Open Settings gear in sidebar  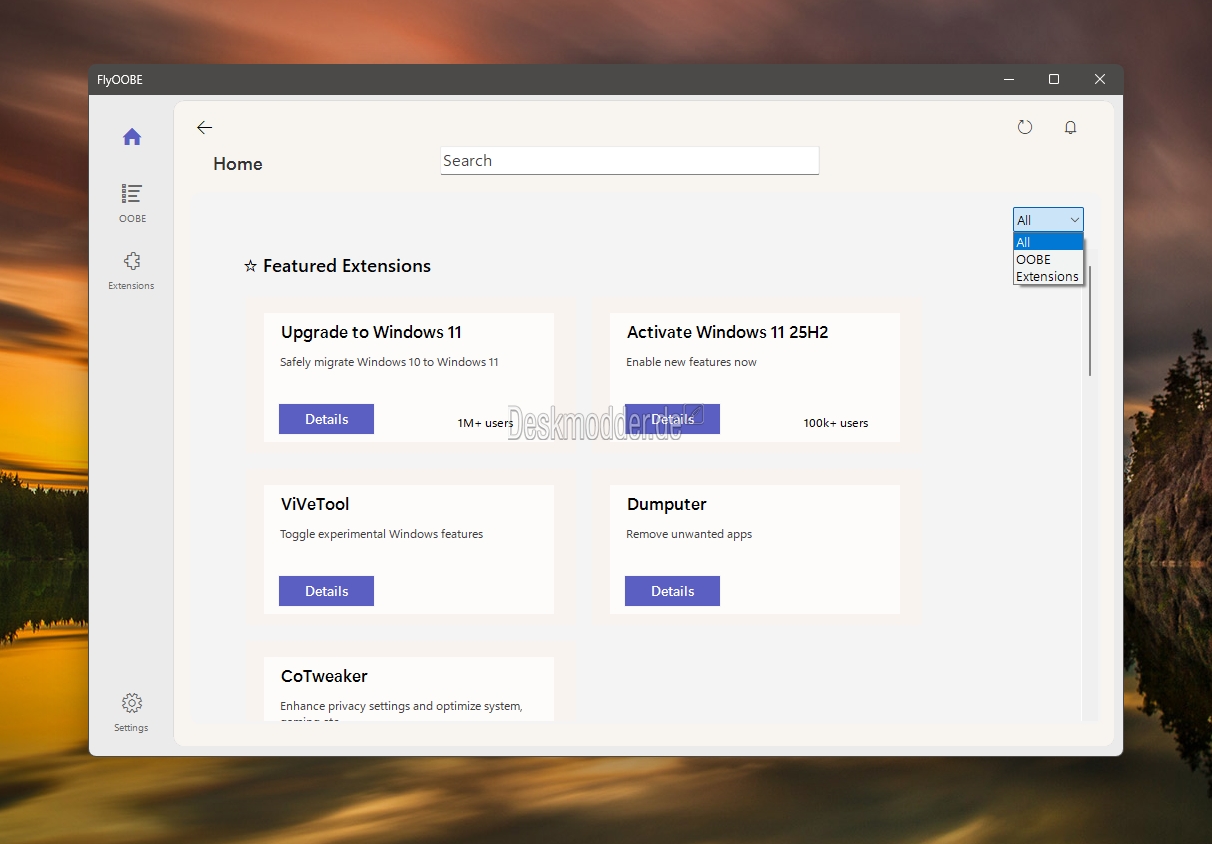click(132, 703)
